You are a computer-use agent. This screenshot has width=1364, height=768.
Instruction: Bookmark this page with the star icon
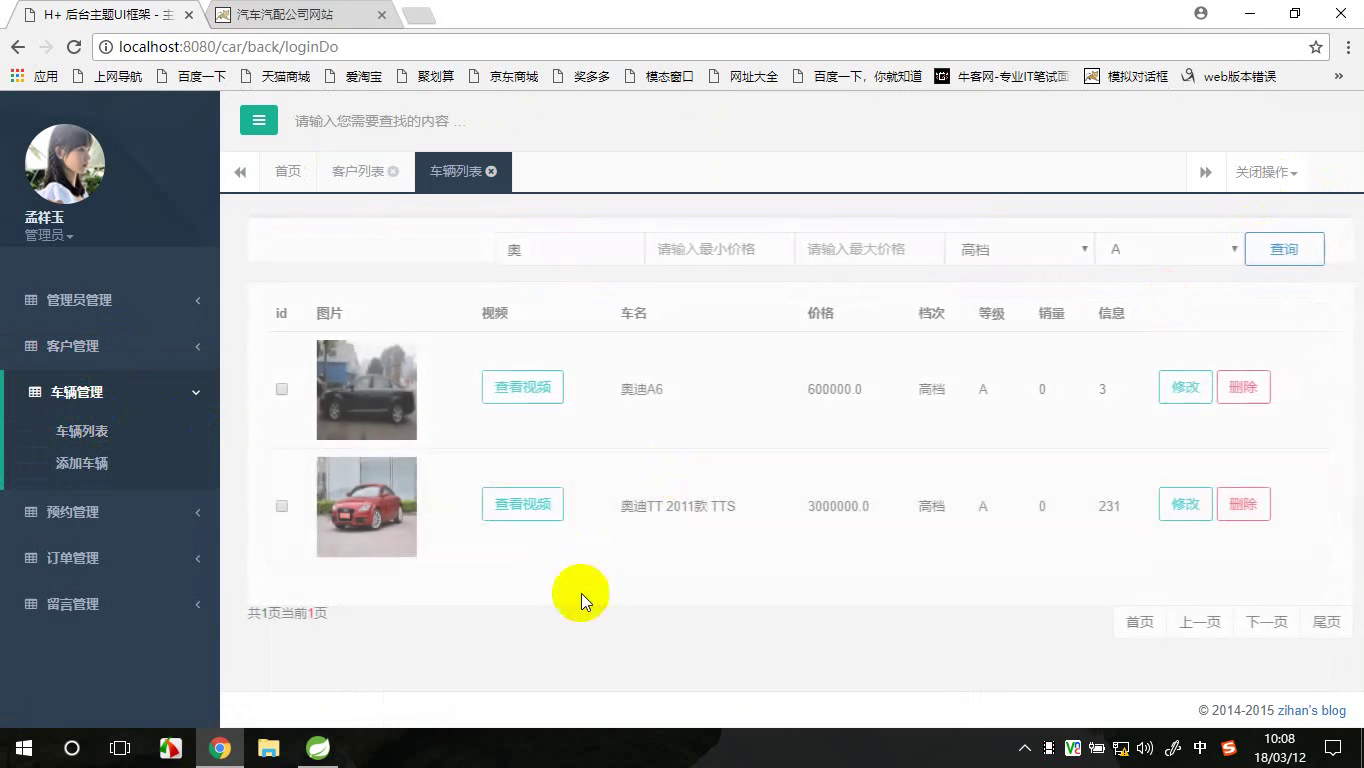pos(1316,47)
